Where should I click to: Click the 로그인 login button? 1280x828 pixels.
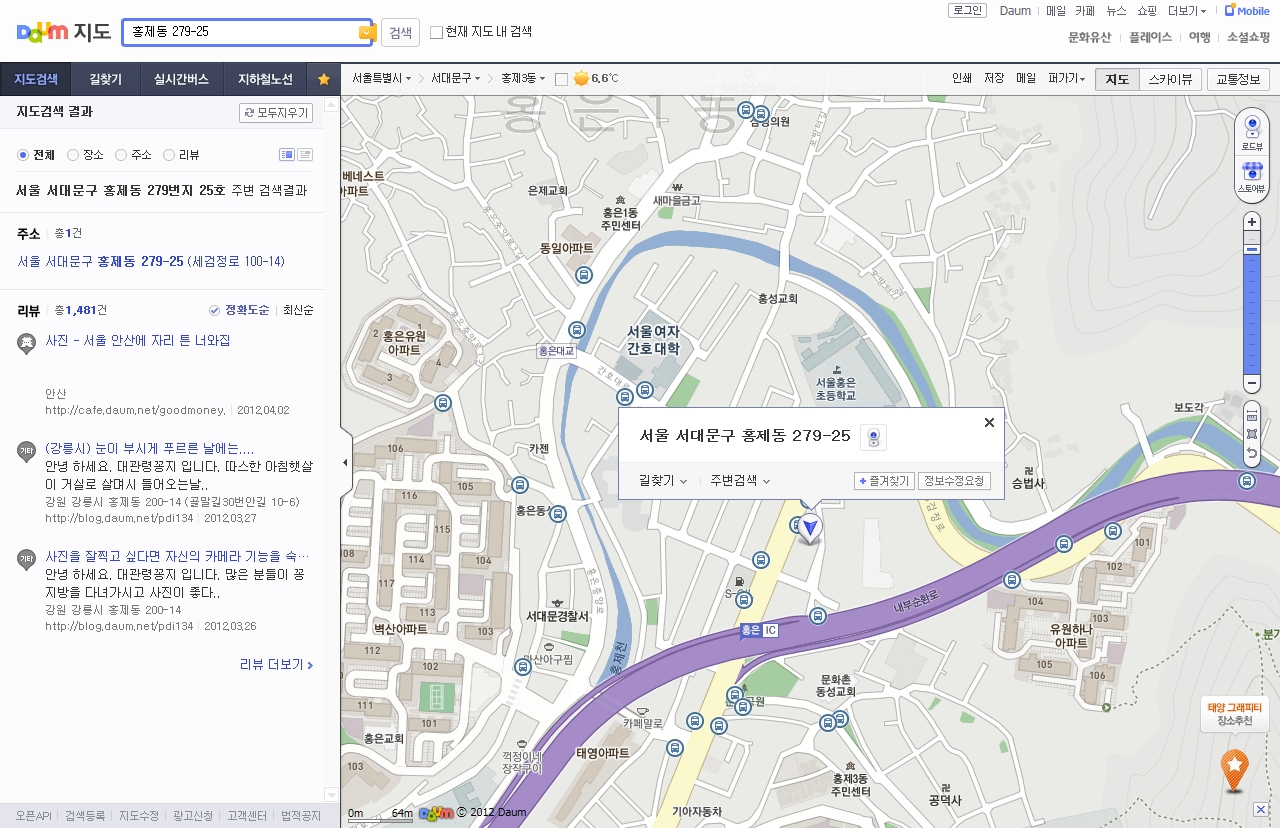click(x=967, y=10)
